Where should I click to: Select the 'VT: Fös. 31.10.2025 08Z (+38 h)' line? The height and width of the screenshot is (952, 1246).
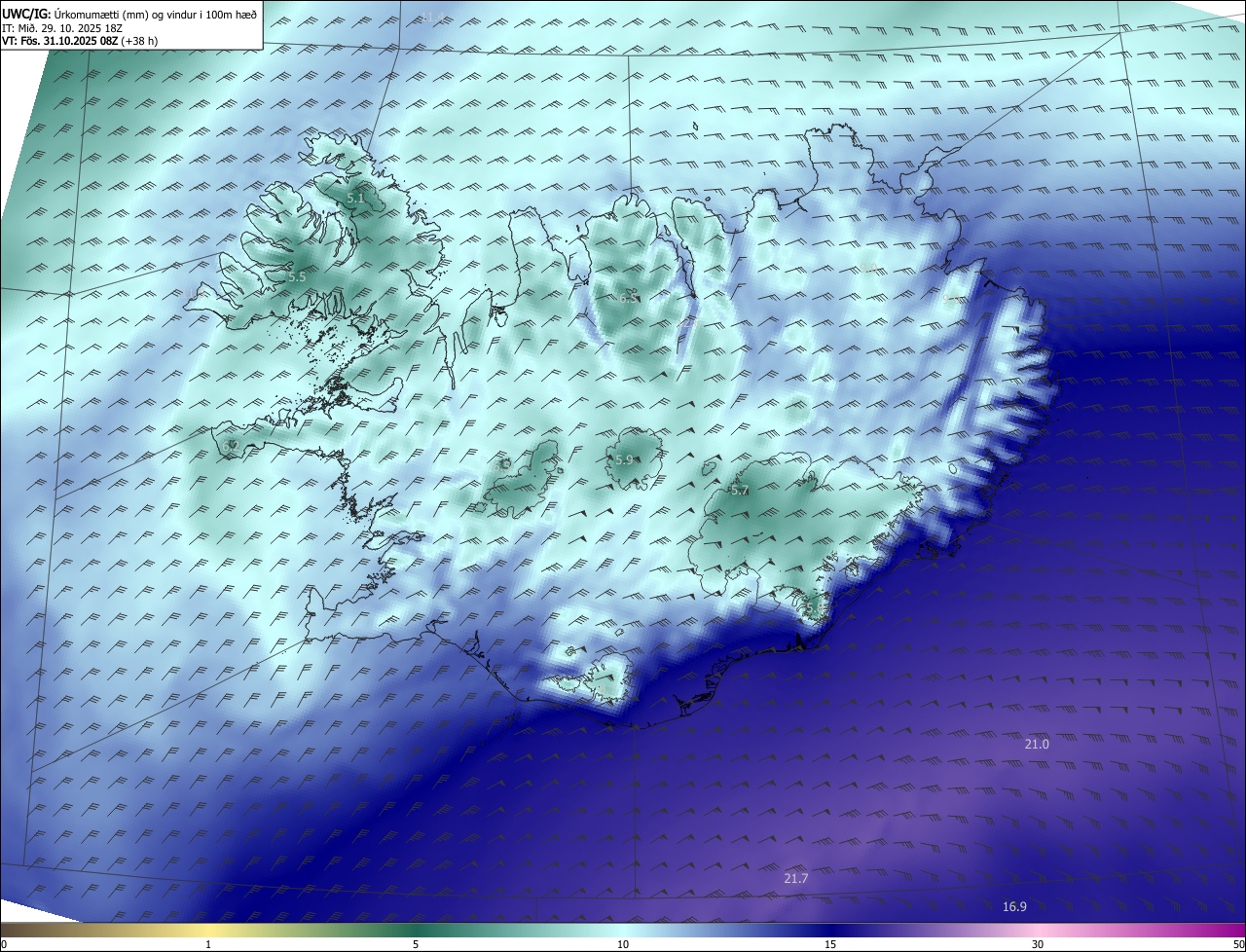pos(78,41)
